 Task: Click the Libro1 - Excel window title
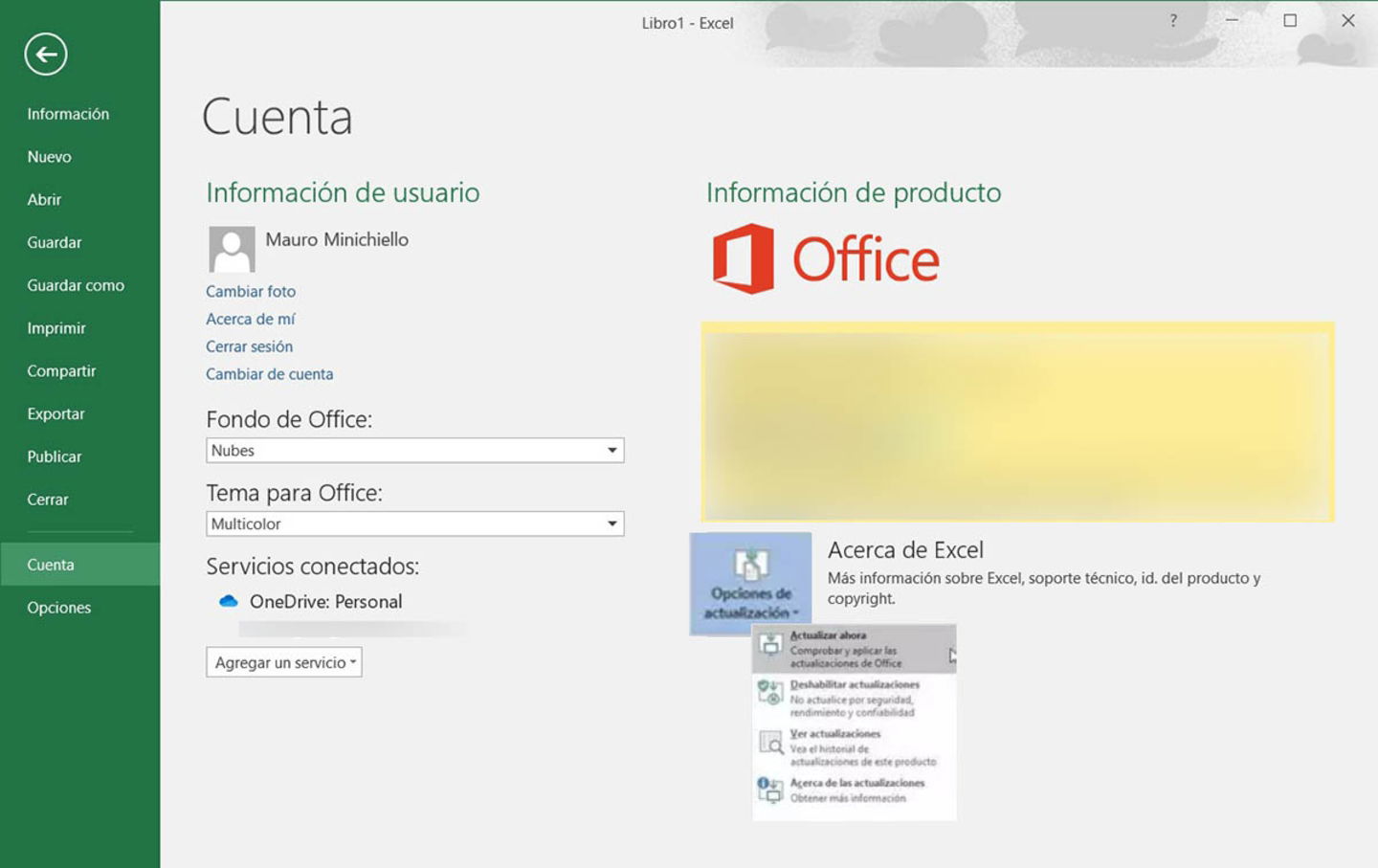coord(687,23)
